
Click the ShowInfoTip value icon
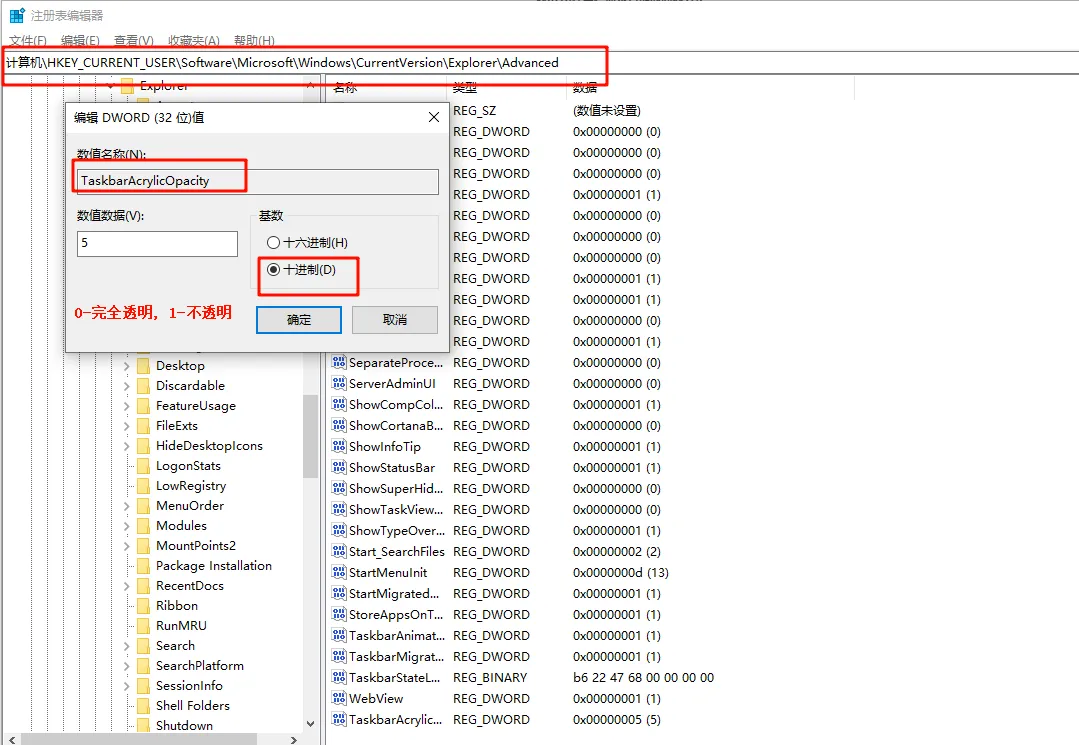click(338, 446)
